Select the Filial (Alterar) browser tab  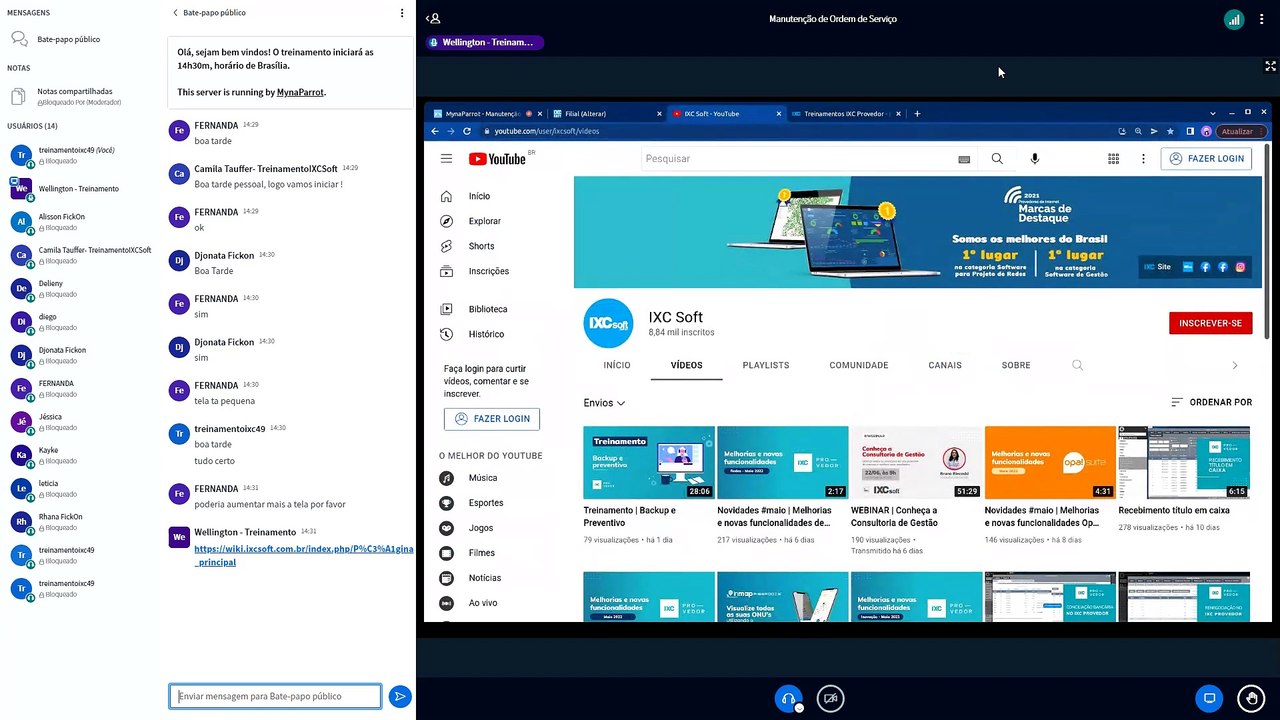click(x=607, y=114)
